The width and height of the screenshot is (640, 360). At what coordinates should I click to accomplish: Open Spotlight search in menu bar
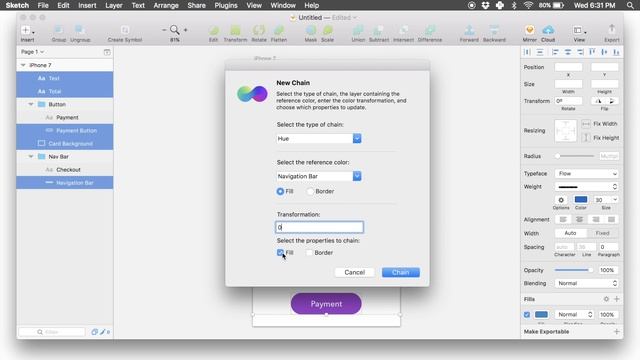[630, 5]
